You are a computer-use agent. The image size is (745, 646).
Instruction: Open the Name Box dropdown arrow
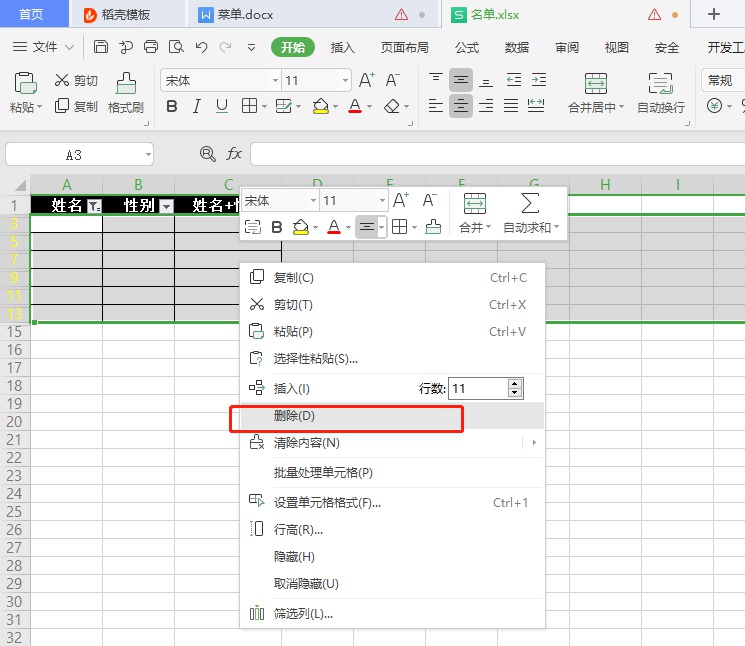coord(147,154)
